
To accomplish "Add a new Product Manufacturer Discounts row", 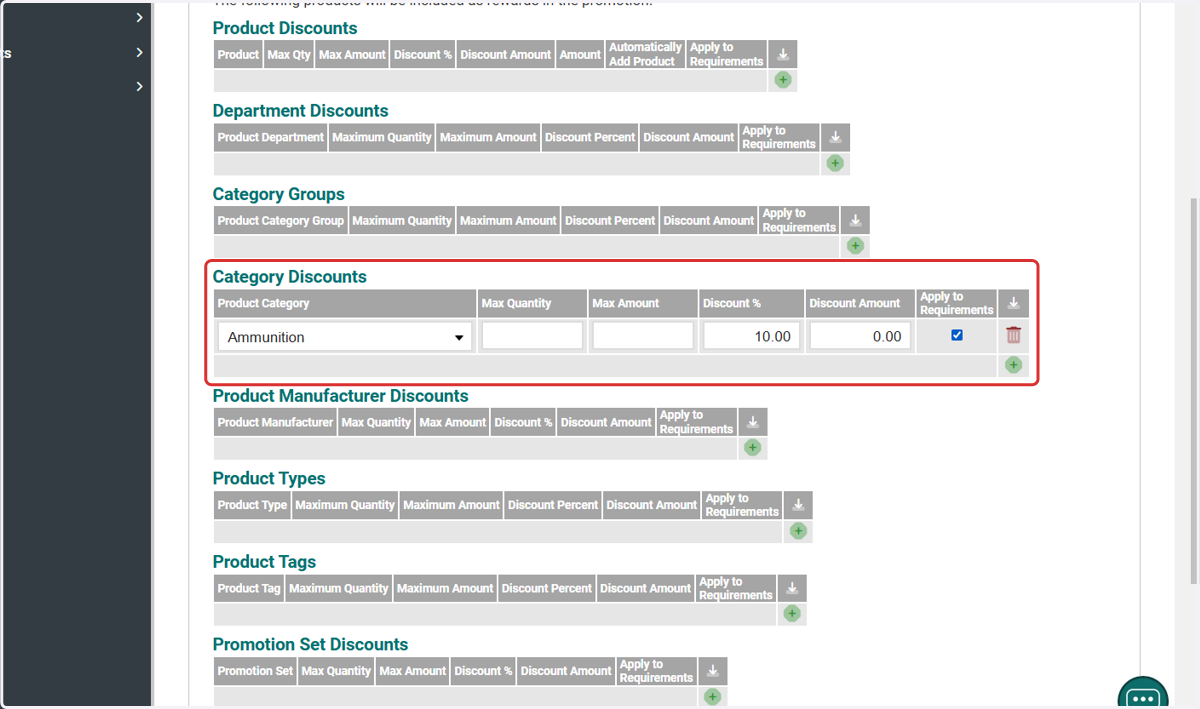I will pyautogui.click(x=753, y=447).
